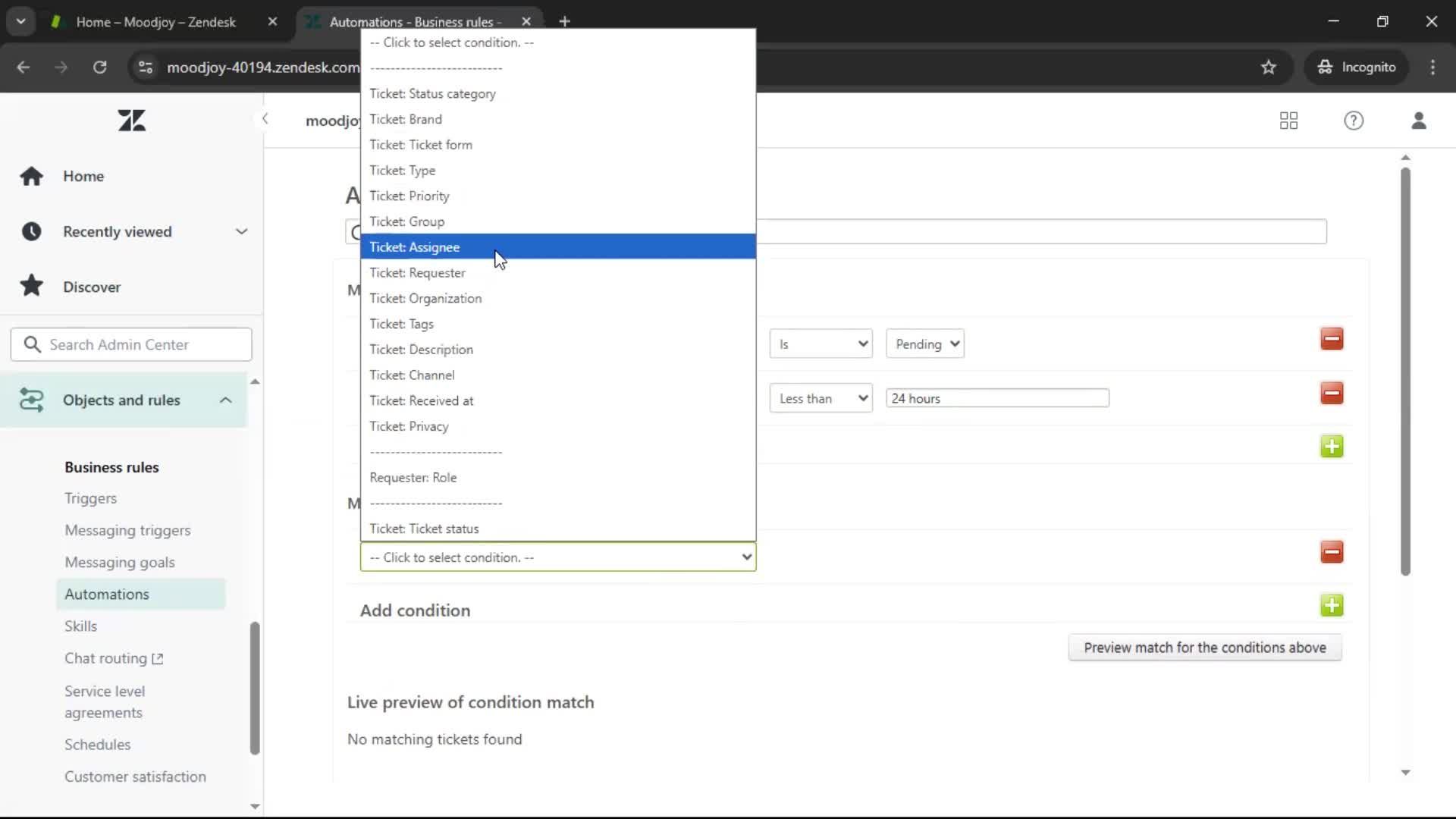1456x819 pixels.
Task: Select Automations in the sidebar
Action: [x=140, y=594]
